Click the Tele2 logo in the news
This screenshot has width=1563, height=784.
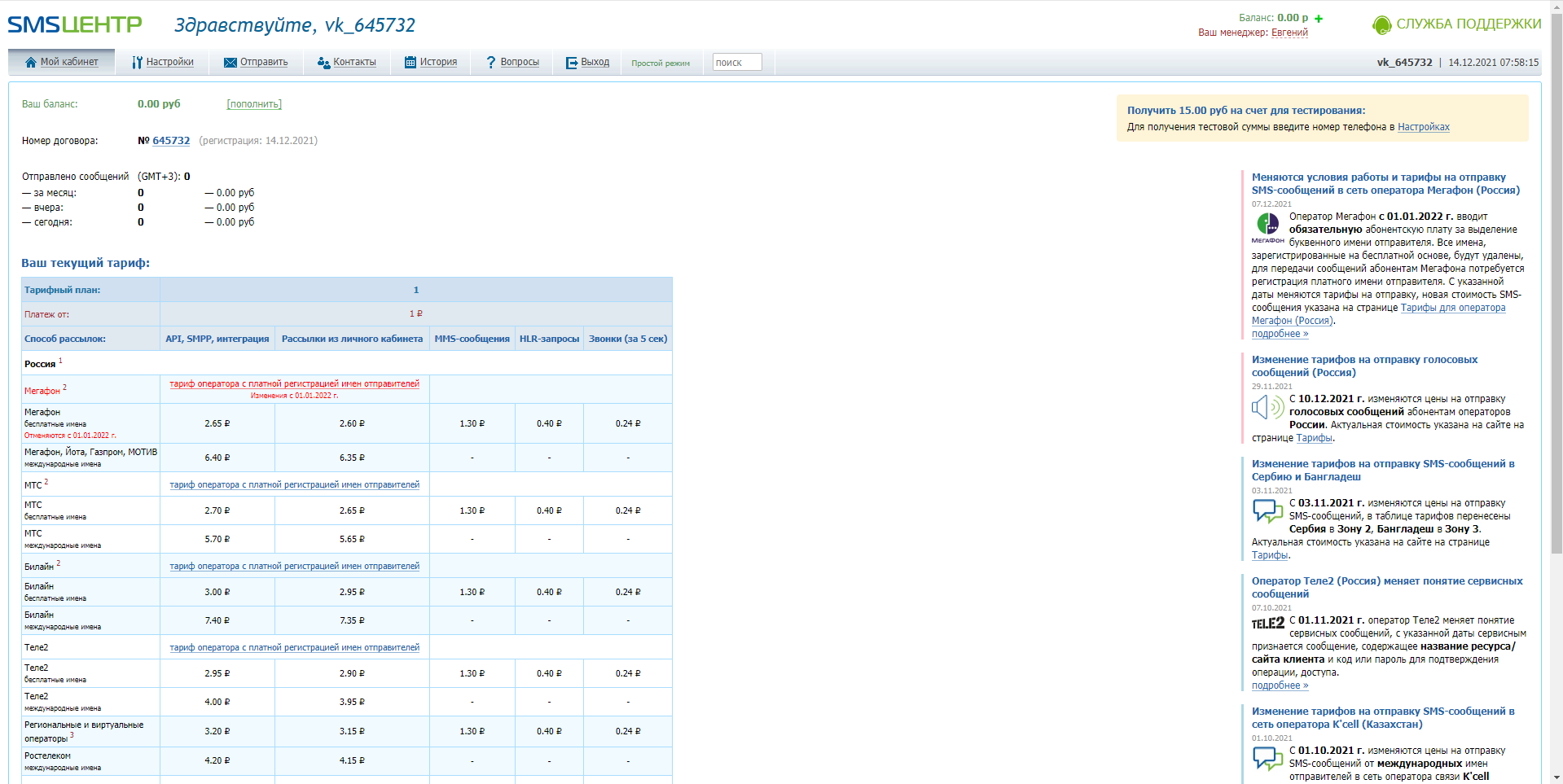[x=1267, y=624]
